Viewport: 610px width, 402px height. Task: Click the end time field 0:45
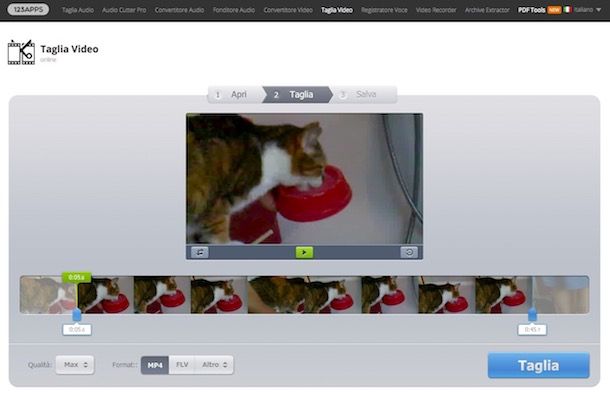click(x=532, y=330)
